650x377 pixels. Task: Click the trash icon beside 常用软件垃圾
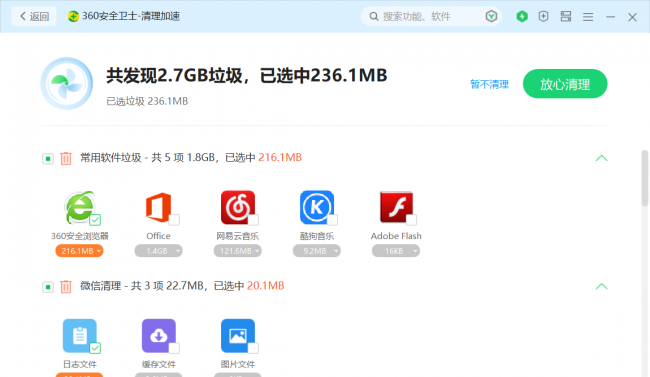pos(66,158)
